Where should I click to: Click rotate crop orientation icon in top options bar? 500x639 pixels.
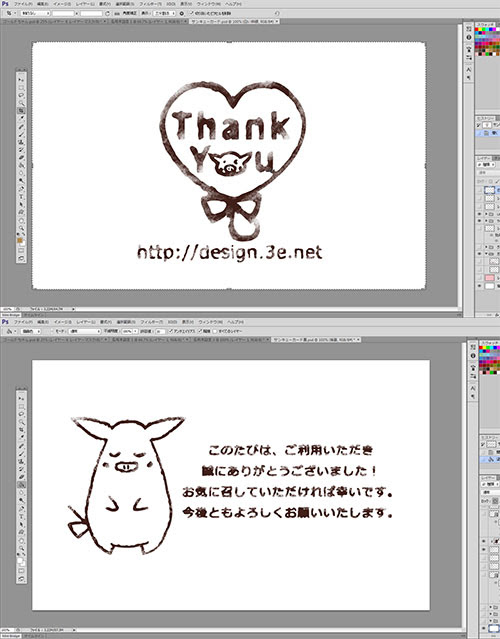point(107,13)
